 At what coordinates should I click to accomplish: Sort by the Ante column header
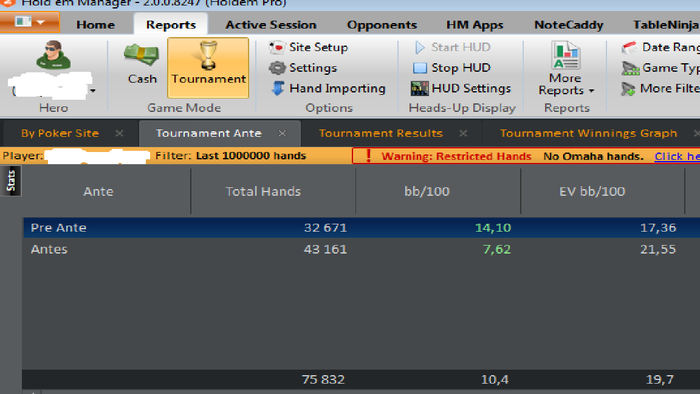click(98, 191)
